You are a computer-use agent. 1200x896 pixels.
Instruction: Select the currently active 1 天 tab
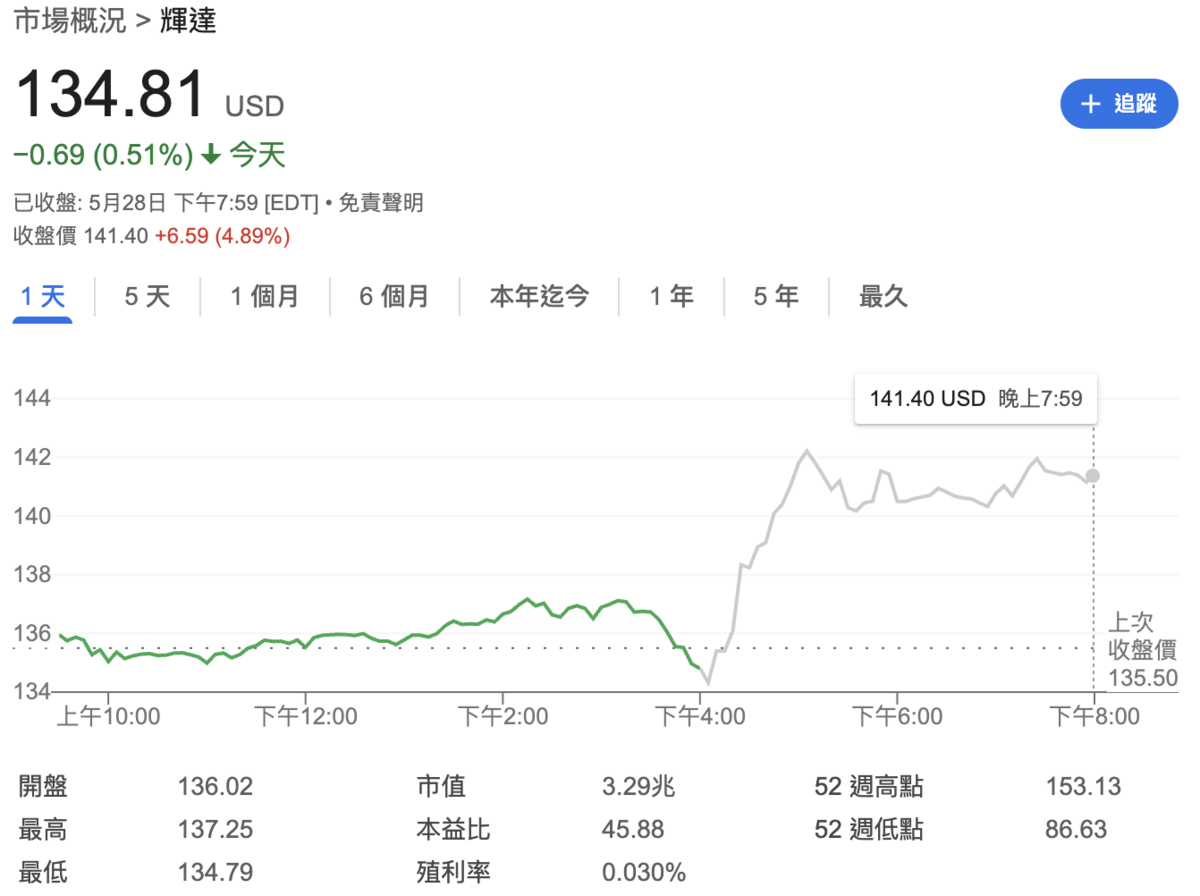(42, 296)
